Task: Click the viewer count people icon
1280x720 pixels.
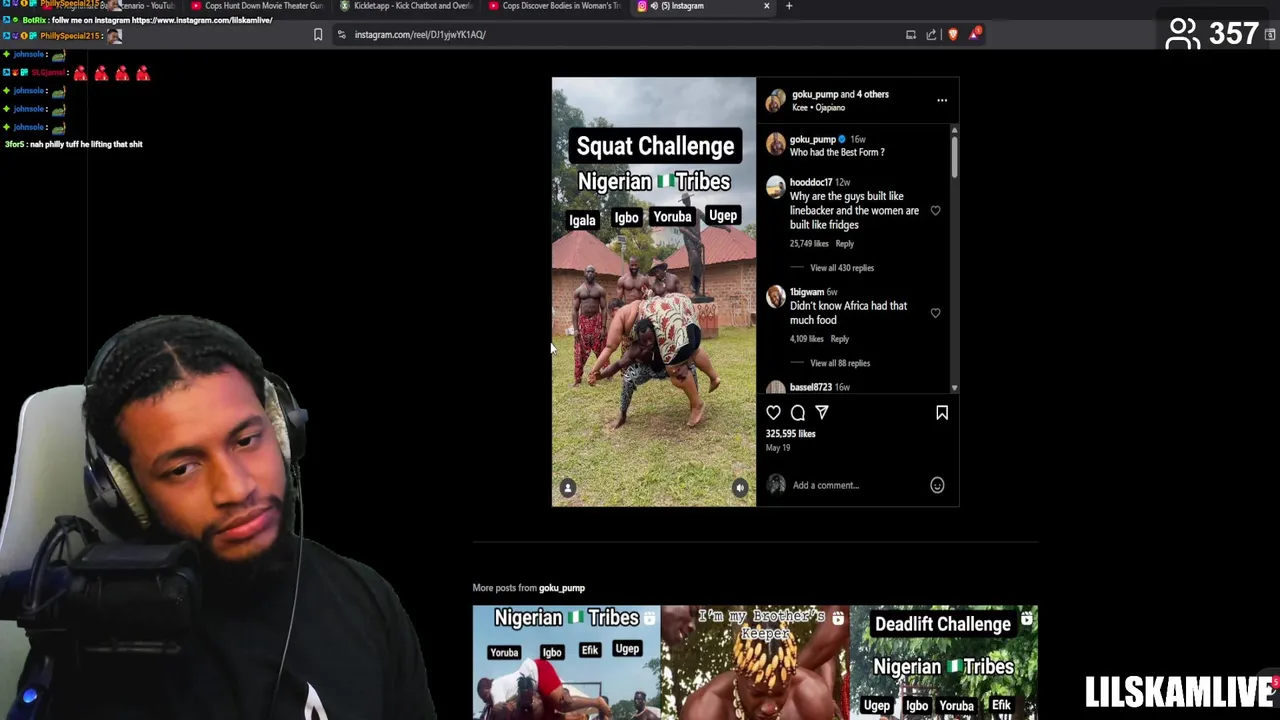Action: pyautogui.click(x=1182, y=34)
